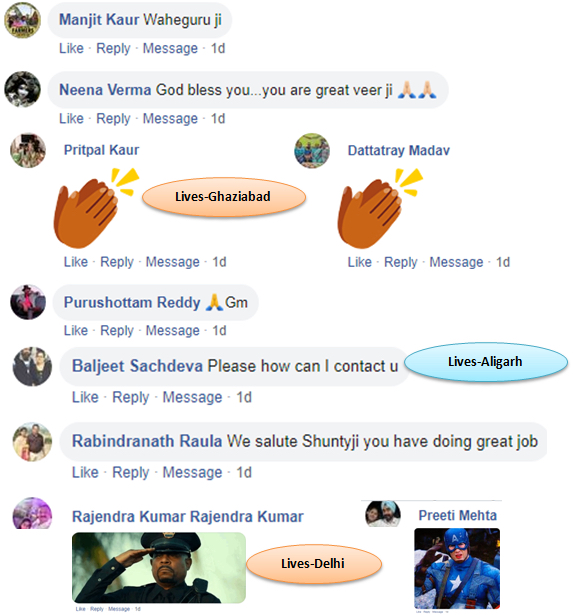Open Captain America image from Preeti Mehta

click(x=457, y=568)
